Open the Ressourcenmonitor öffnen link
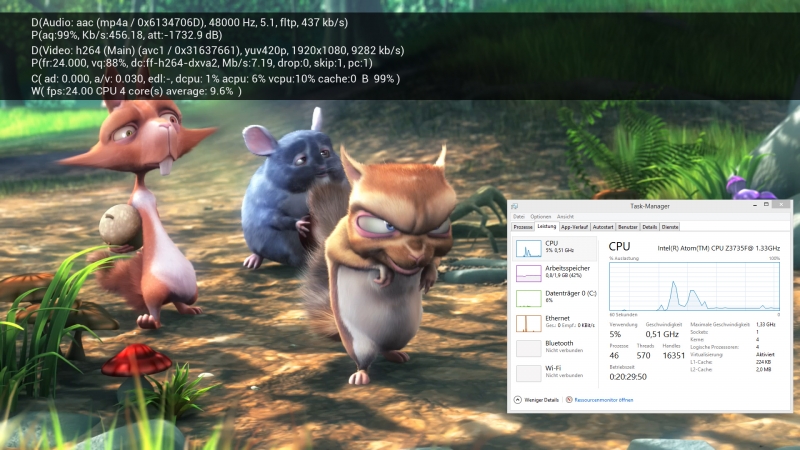This screenshot has width=800, height=450. (x=604, y=400)
